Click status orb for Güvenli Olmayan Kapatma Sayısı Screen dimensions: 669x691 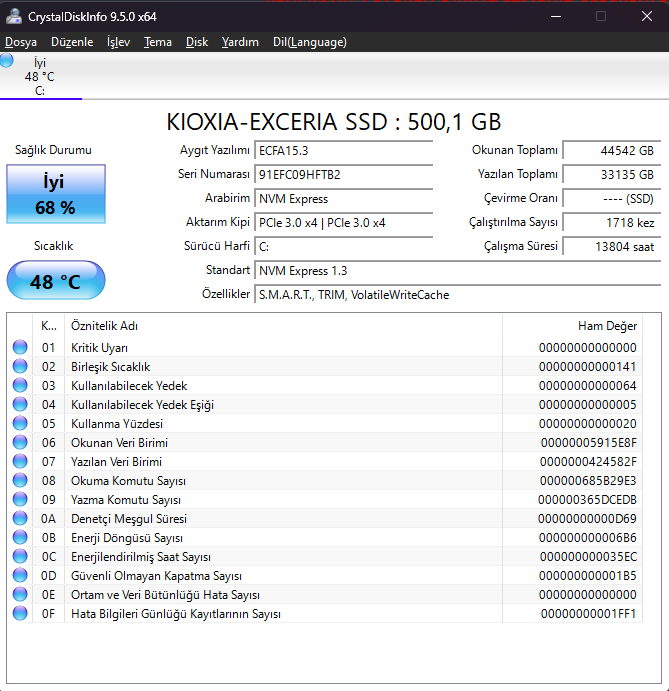(20, 576)
